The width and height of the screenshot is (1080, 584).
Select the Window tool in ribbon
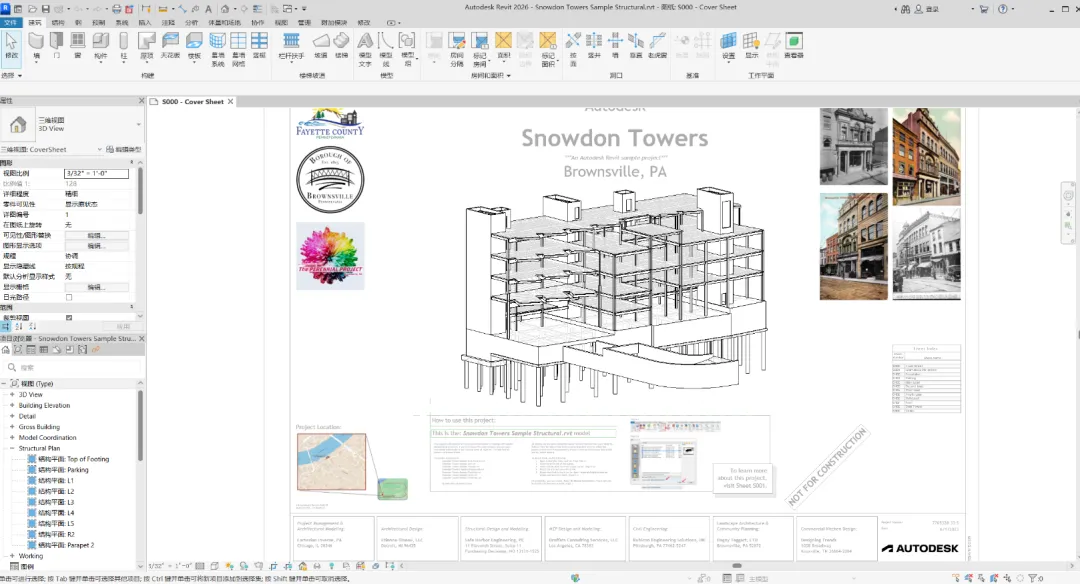[78, 45]
